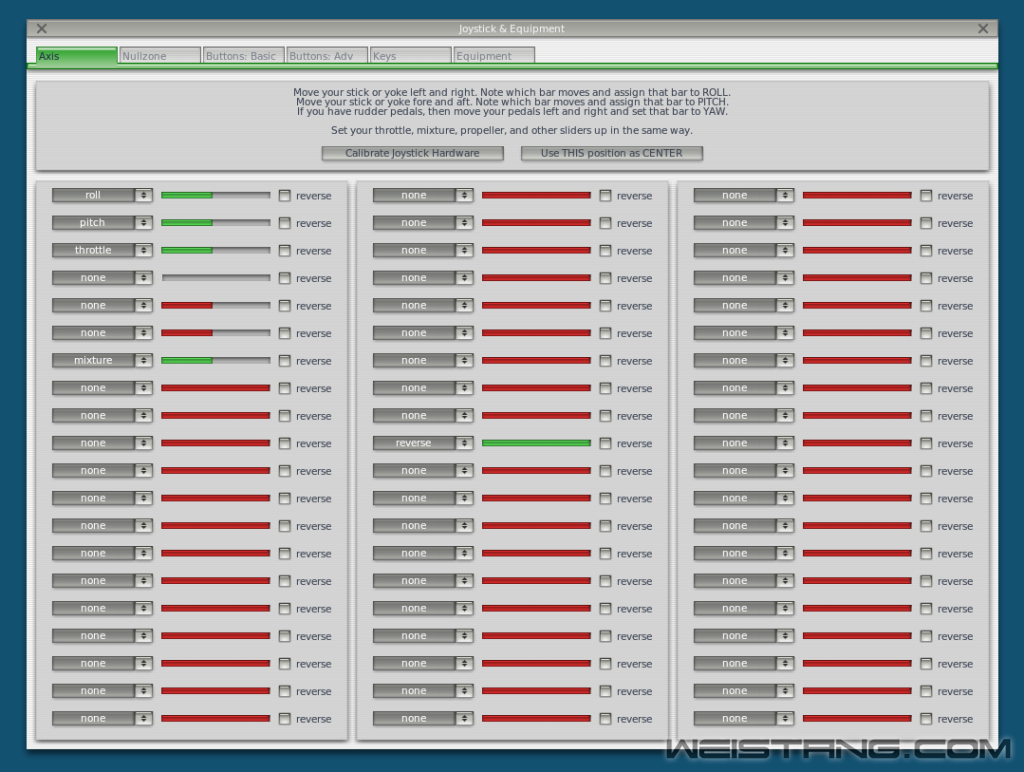This screenshot has height=772, width=1024.
Task: Open the none dropdown beside the empty gray bar
Action: [x=103, y=278]
